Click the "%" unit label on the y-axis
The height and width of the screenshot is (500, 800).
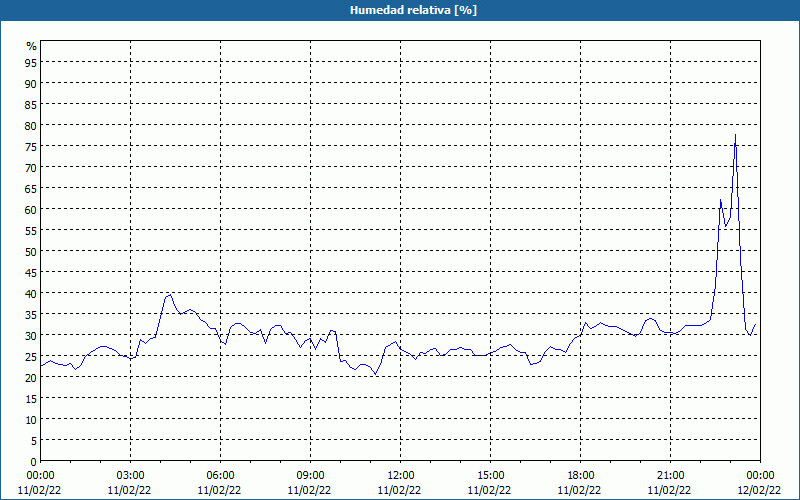[32, 46]
